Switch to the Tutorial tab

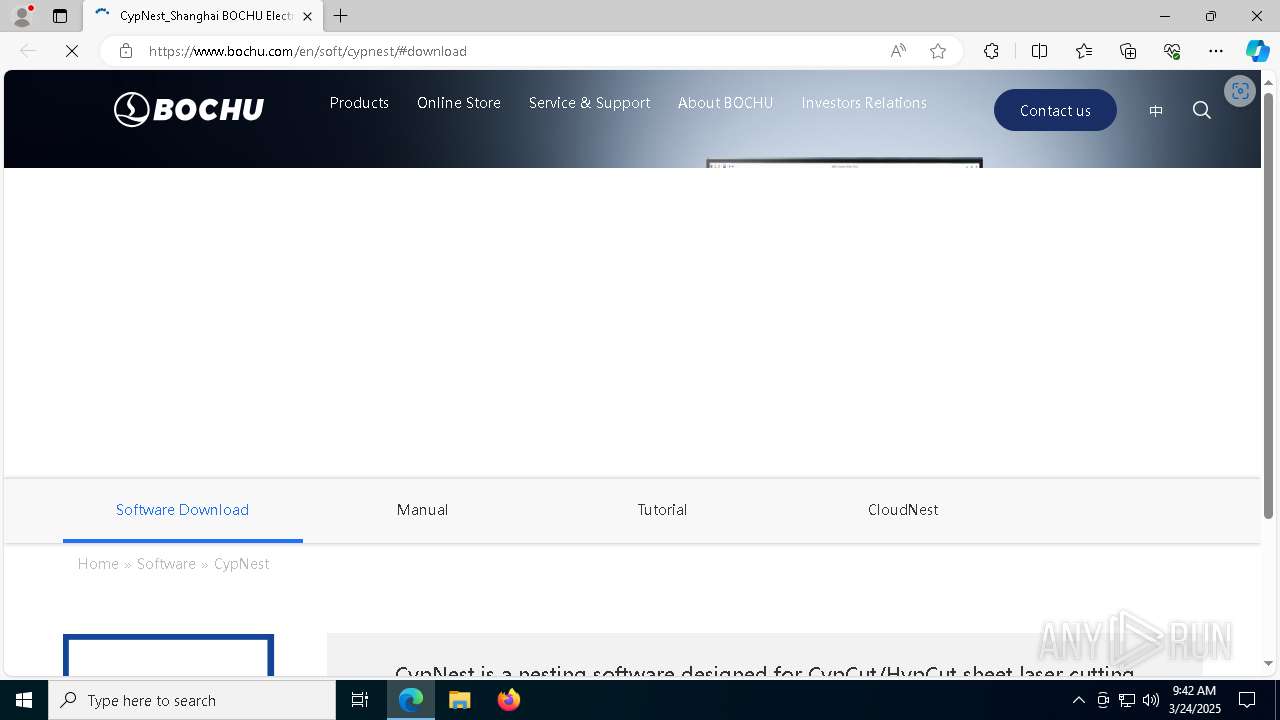coord(662,510)
